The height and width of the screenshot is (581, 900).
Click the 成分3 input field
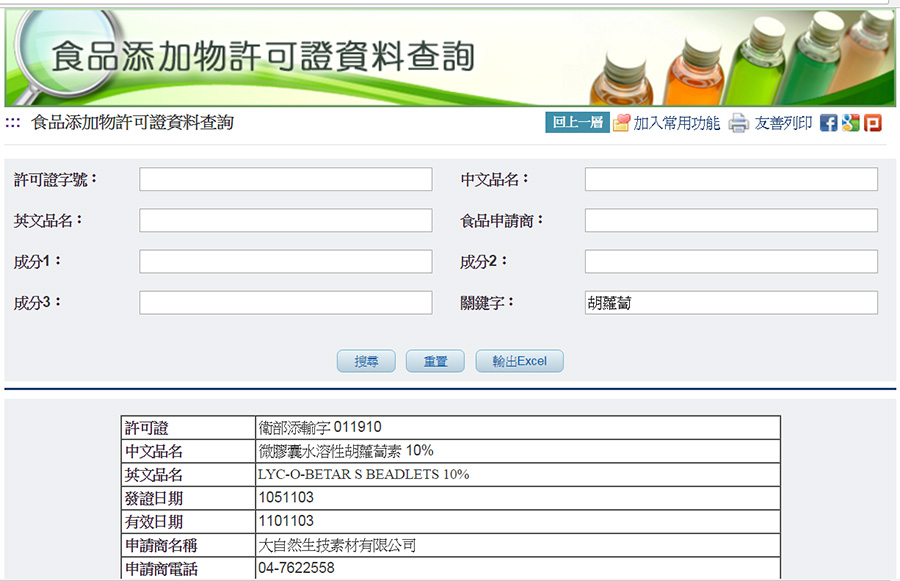point(285,302)
